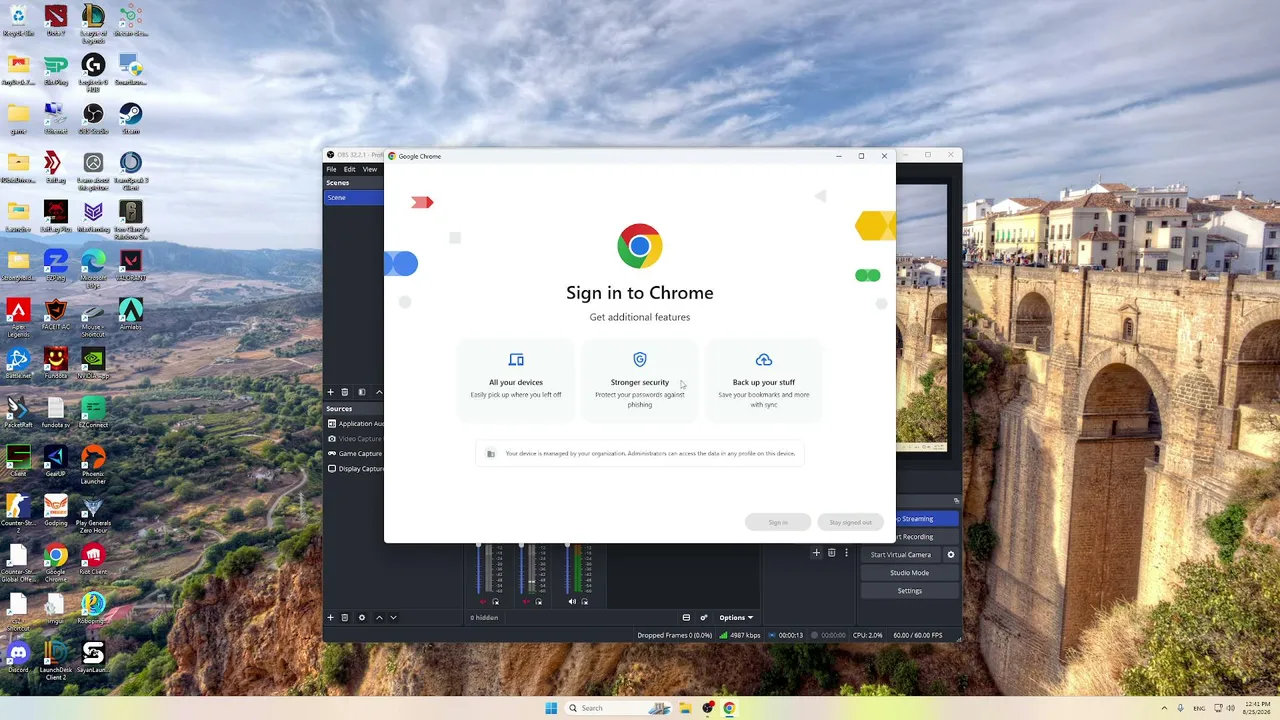Open OBS Settings button
Image resolution: width=1280 pixels, height=720 pixels.
(x=910, y=591)
